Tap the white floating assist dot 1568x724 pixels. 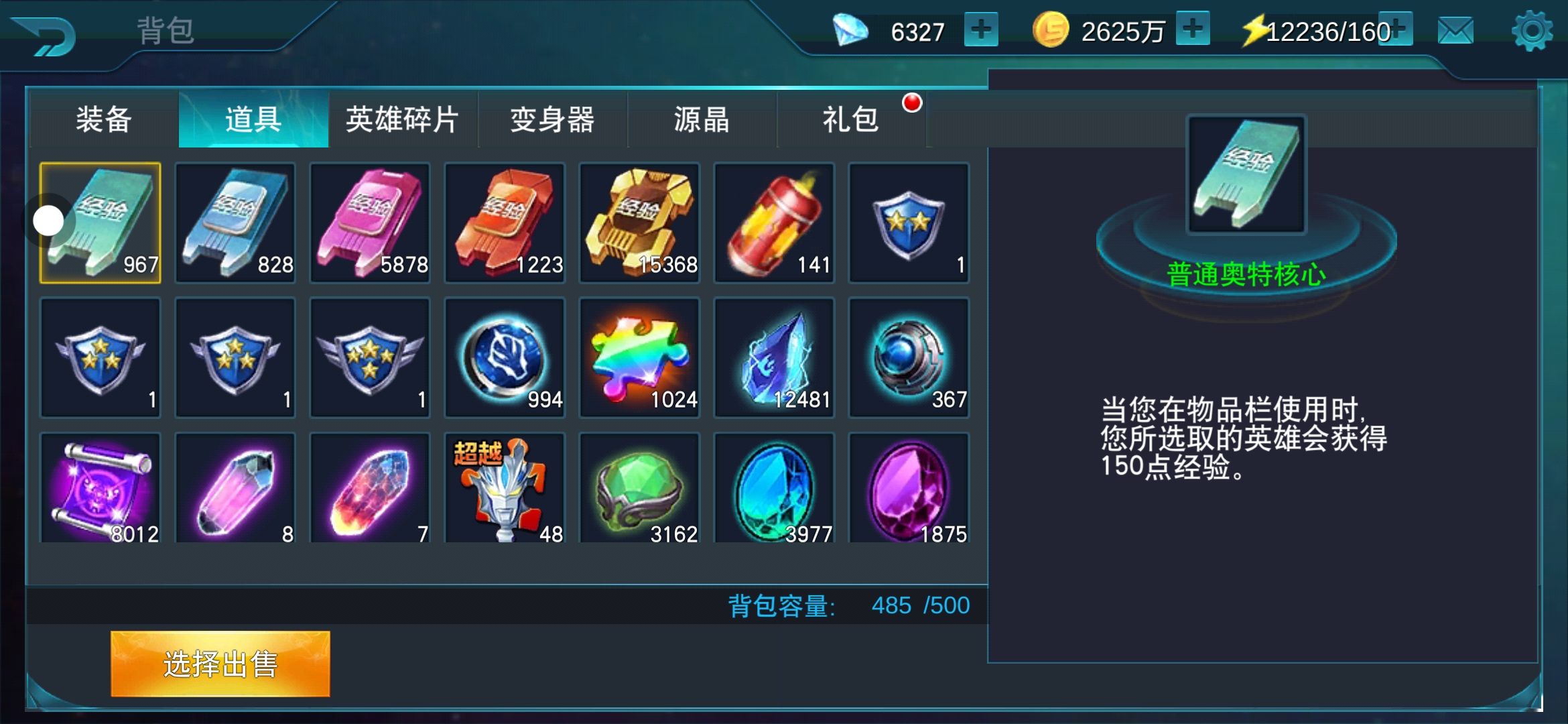[48, 221]
